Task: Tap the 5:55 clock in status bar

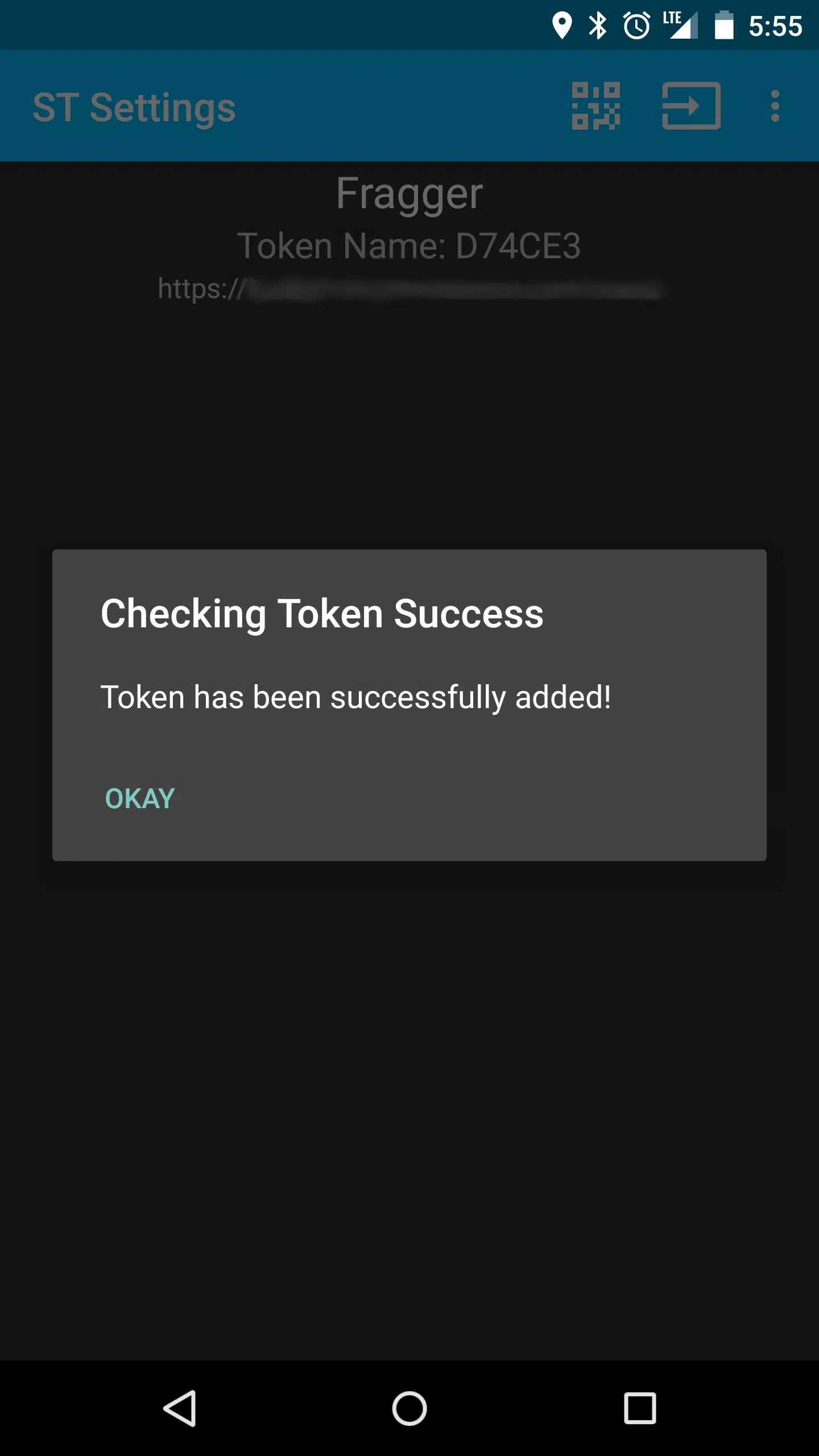Action: click(775, 26)
